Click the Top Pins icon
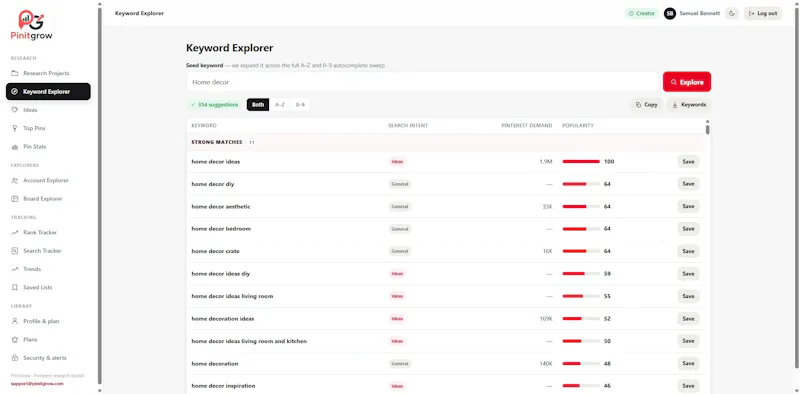This screenshot has width=800, height=394. click(14, 128)
